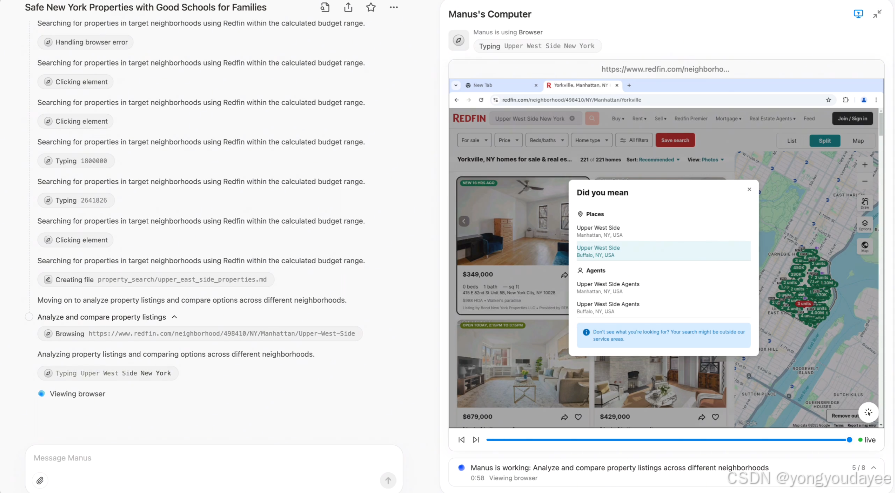
Task: Open the Real Estate Agents menu
Action: click(x=772, y=119)
